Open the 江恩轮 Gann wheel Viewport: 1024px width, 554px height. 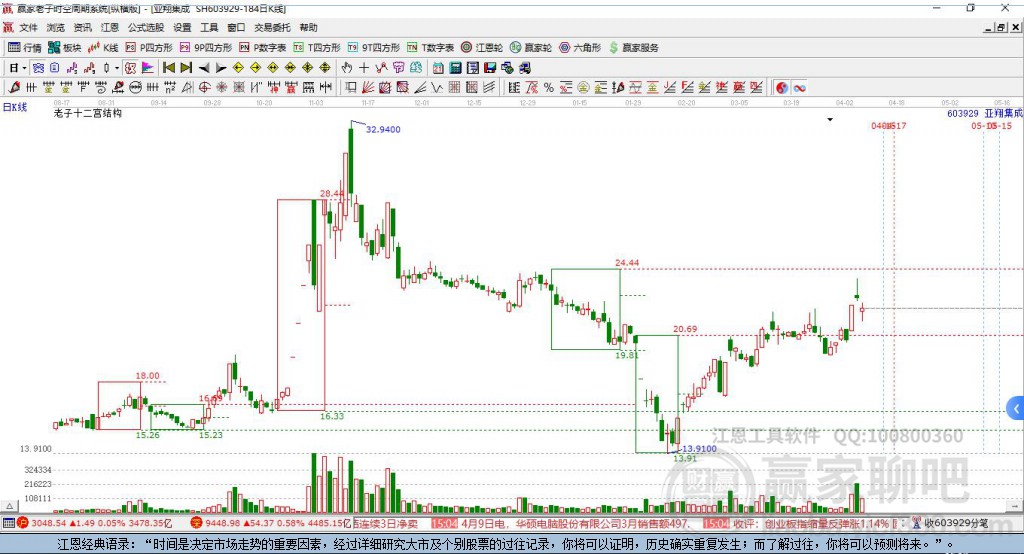pos(482,48)
